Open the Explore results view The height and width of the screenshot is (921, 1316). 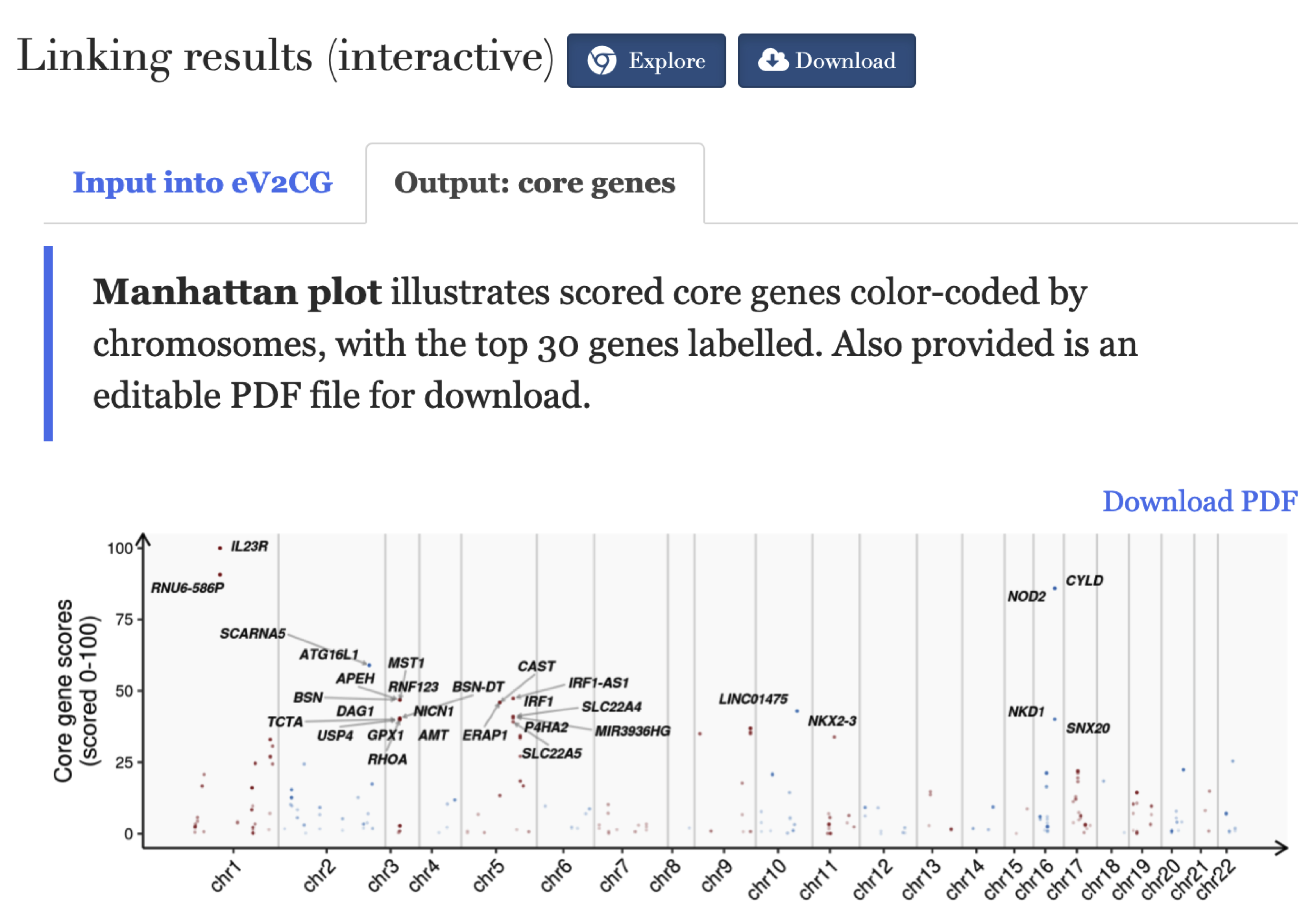pyautogui.click(x=647, y=61)
